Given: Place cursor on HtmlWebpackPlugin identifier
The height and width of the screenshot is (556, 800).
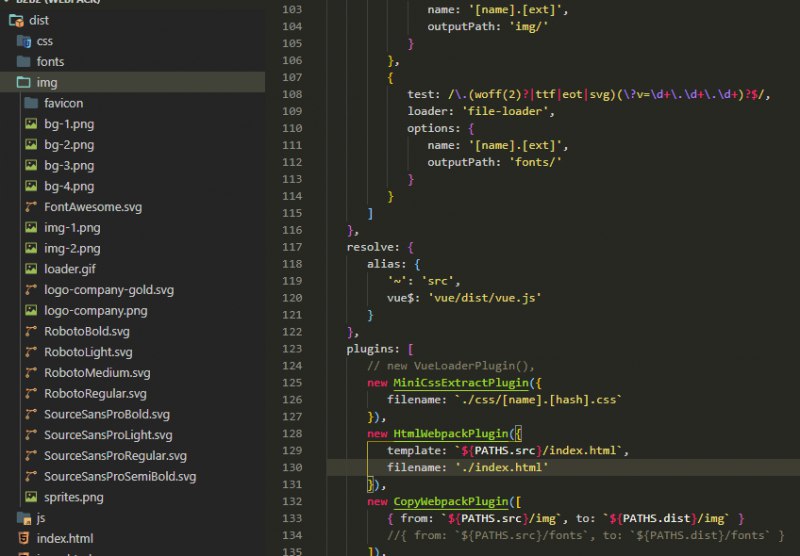Looking at the screenshot, I should click(451, 434).
